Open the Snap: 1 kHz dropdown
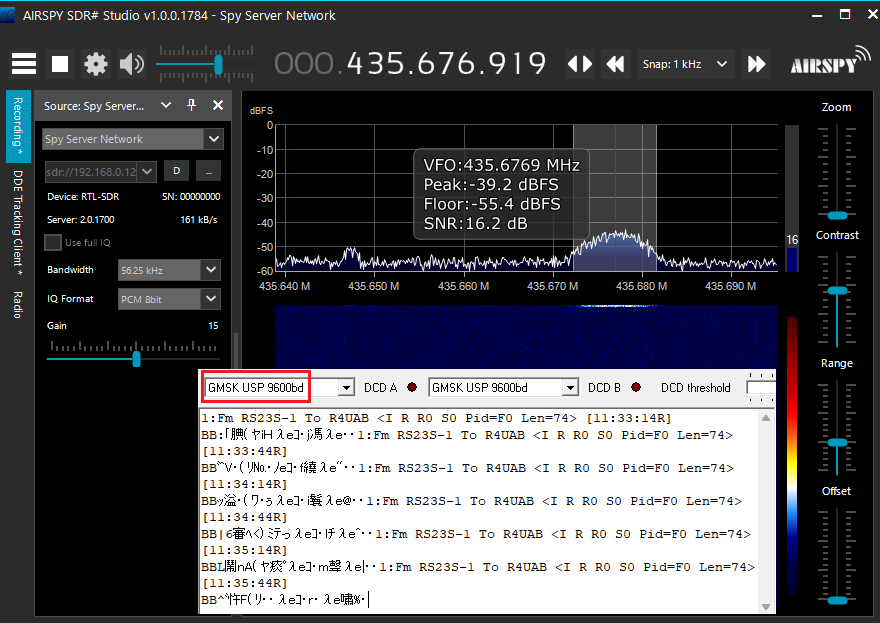Viewport: 880px width, 623px height. [685, 64]
